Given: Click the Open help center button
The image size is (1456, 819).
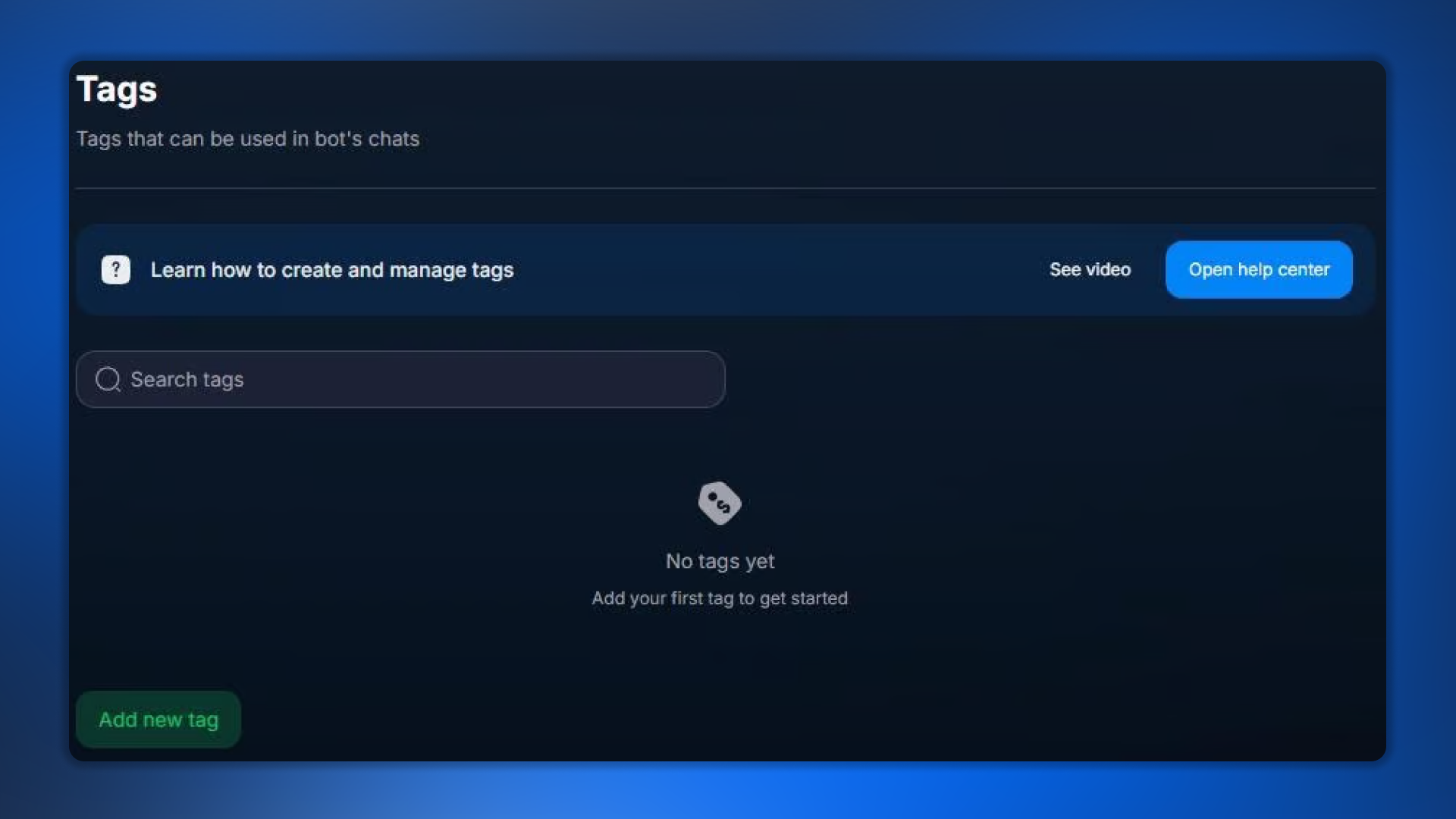Looking at the screenshot, I should [x=1259, y=270].
